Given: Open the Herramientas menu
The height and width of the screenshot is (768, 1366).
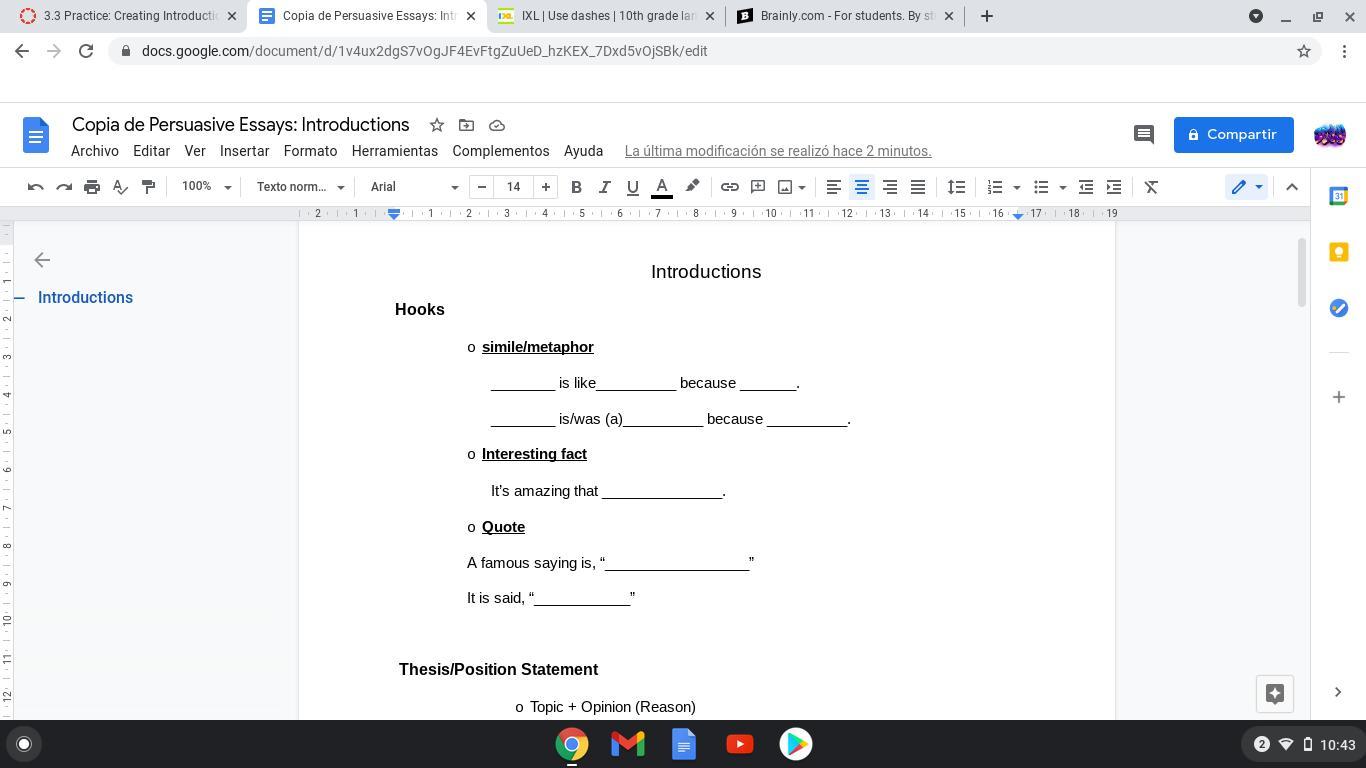Looking at the screenshot, I should (395, 151).
